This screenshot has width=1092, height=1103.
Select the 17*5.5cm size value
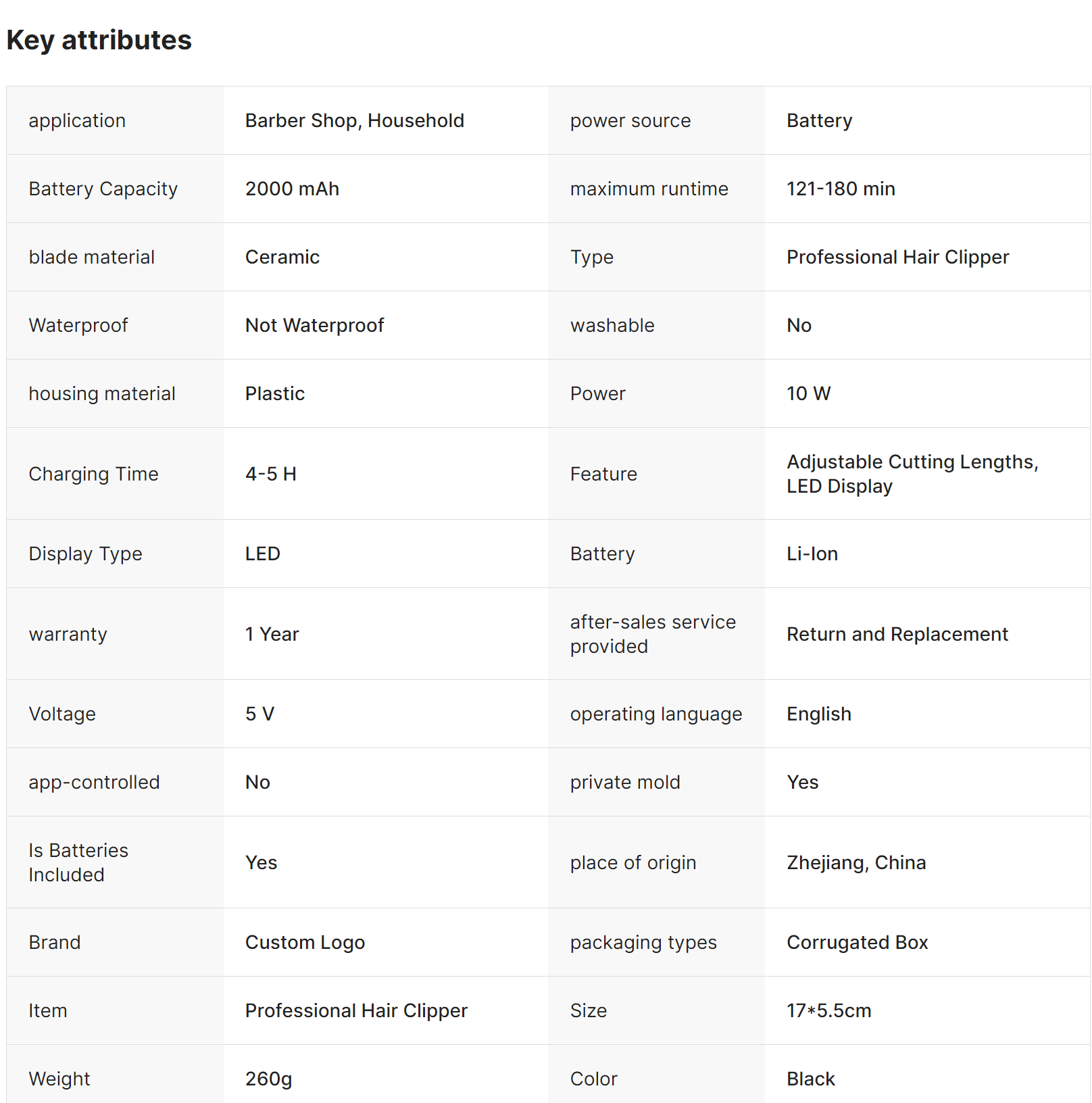click(828, 1010)
